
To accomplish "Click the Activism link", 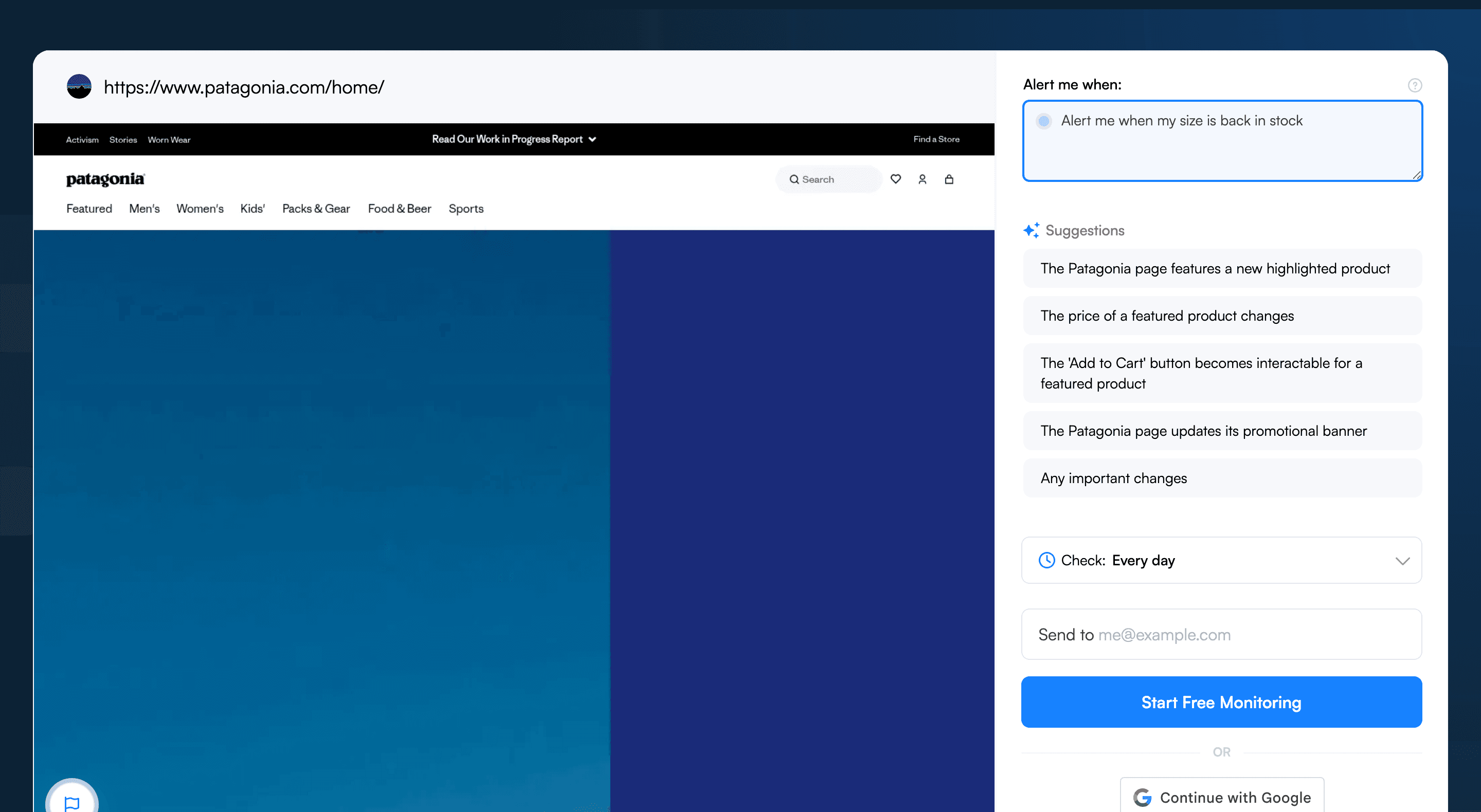I will click(x=82, y=140).
